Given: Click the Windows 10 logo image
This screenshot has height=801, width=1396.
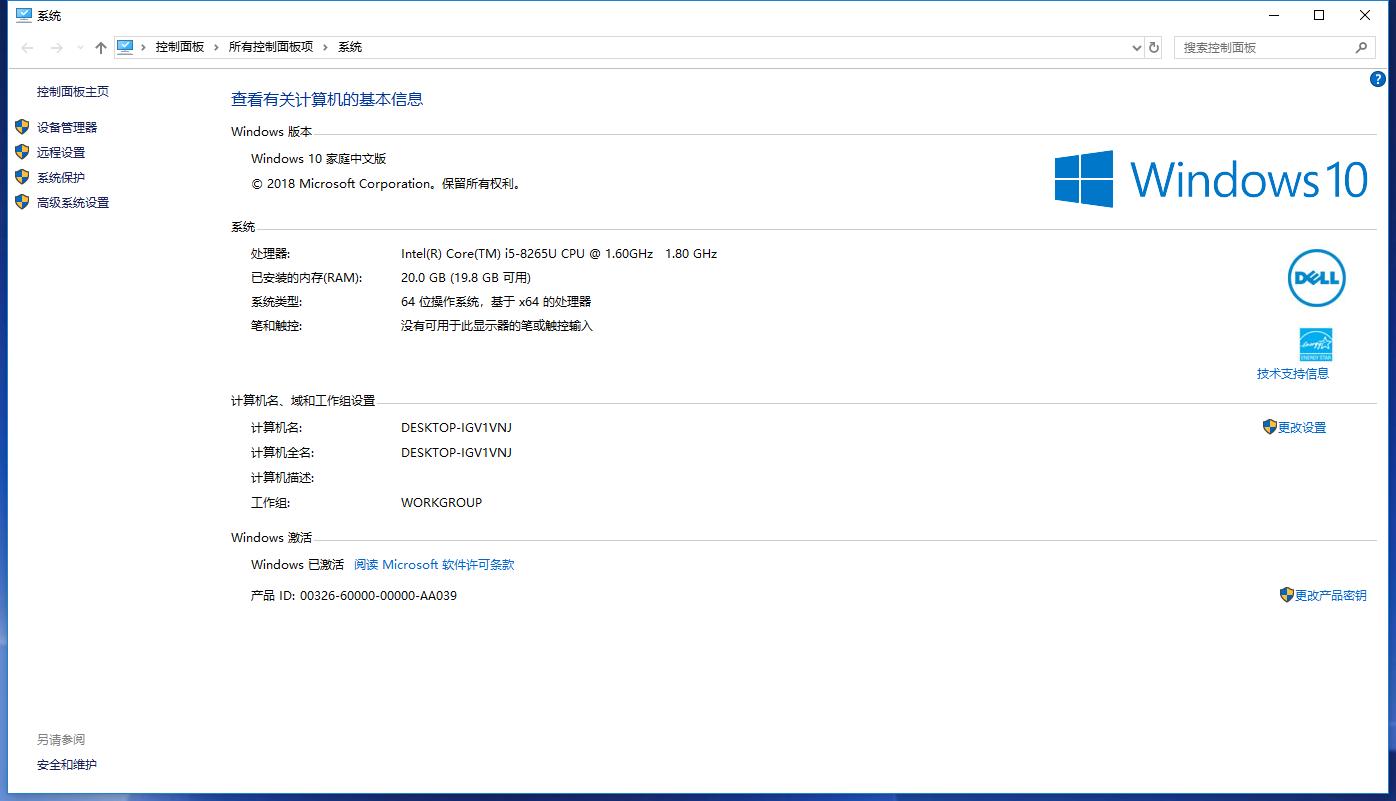Looking at the screenshot, I should (x=1211, y=180).
